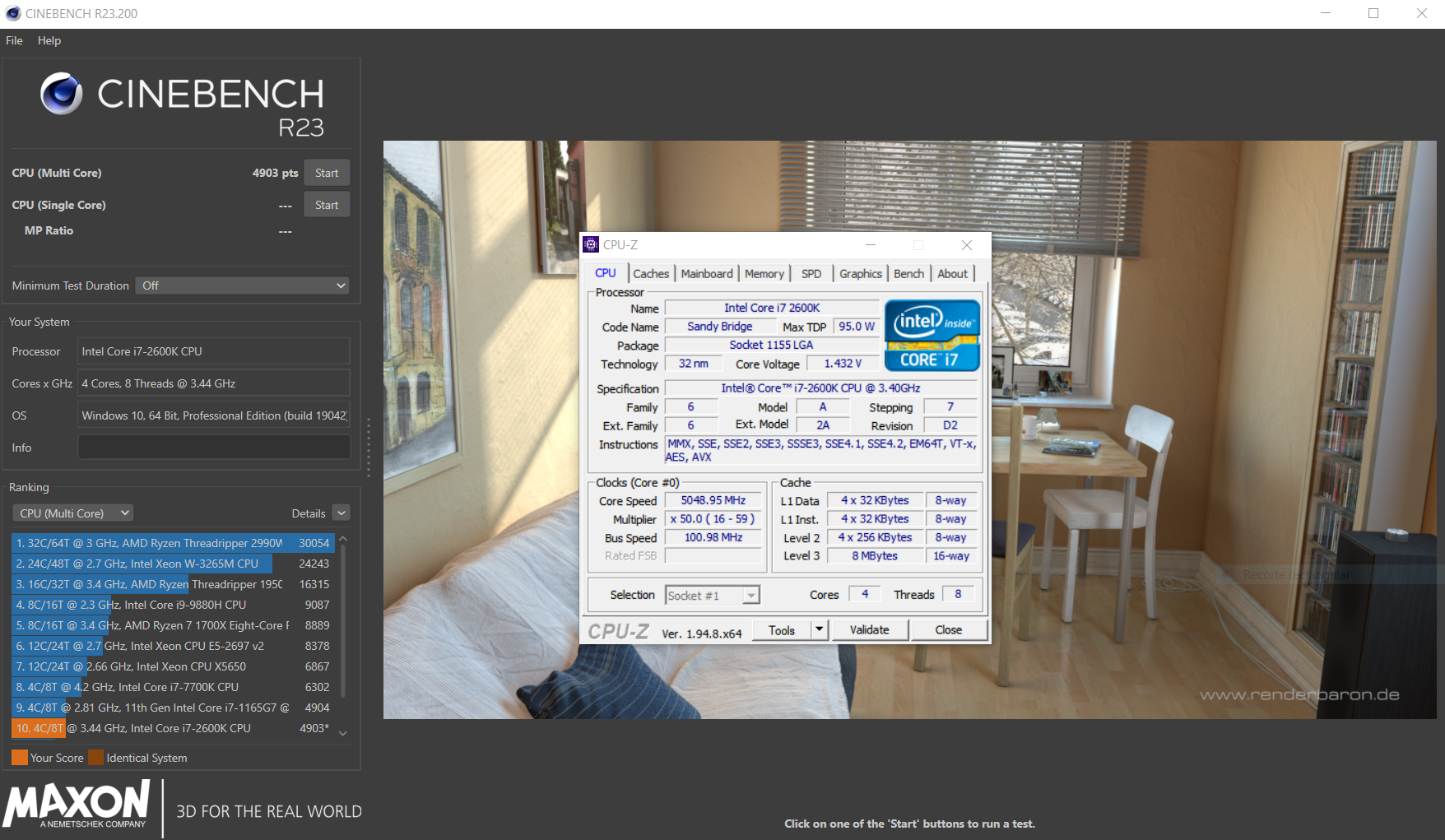This screenshot has width=1445, height=840.
Task: Click the panel splitter grip dots
Action: (x=368, y=447)
